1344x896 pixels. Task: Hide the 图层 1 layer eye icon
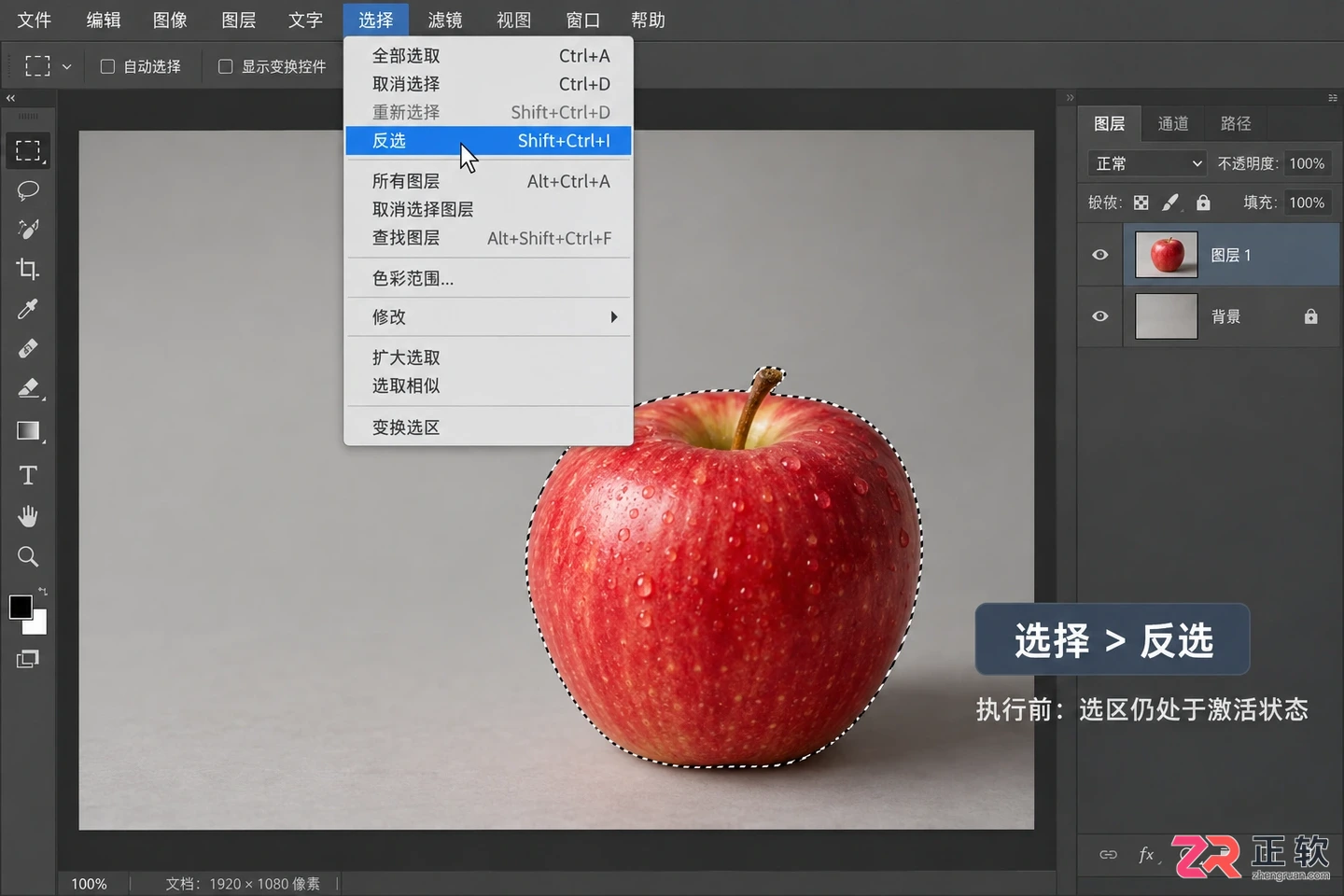coord(1100,255)
